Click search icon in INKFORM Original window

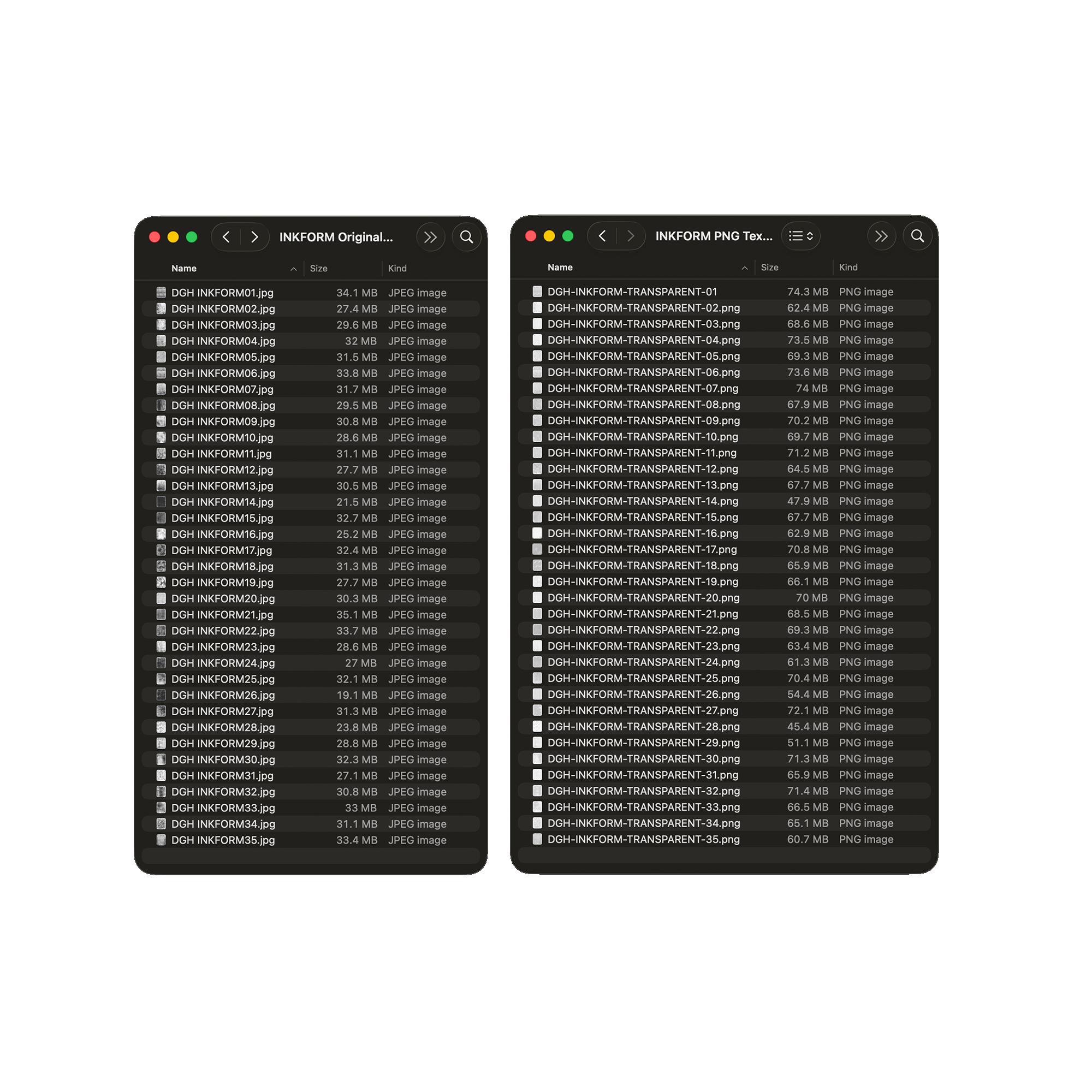pos(466,237)
